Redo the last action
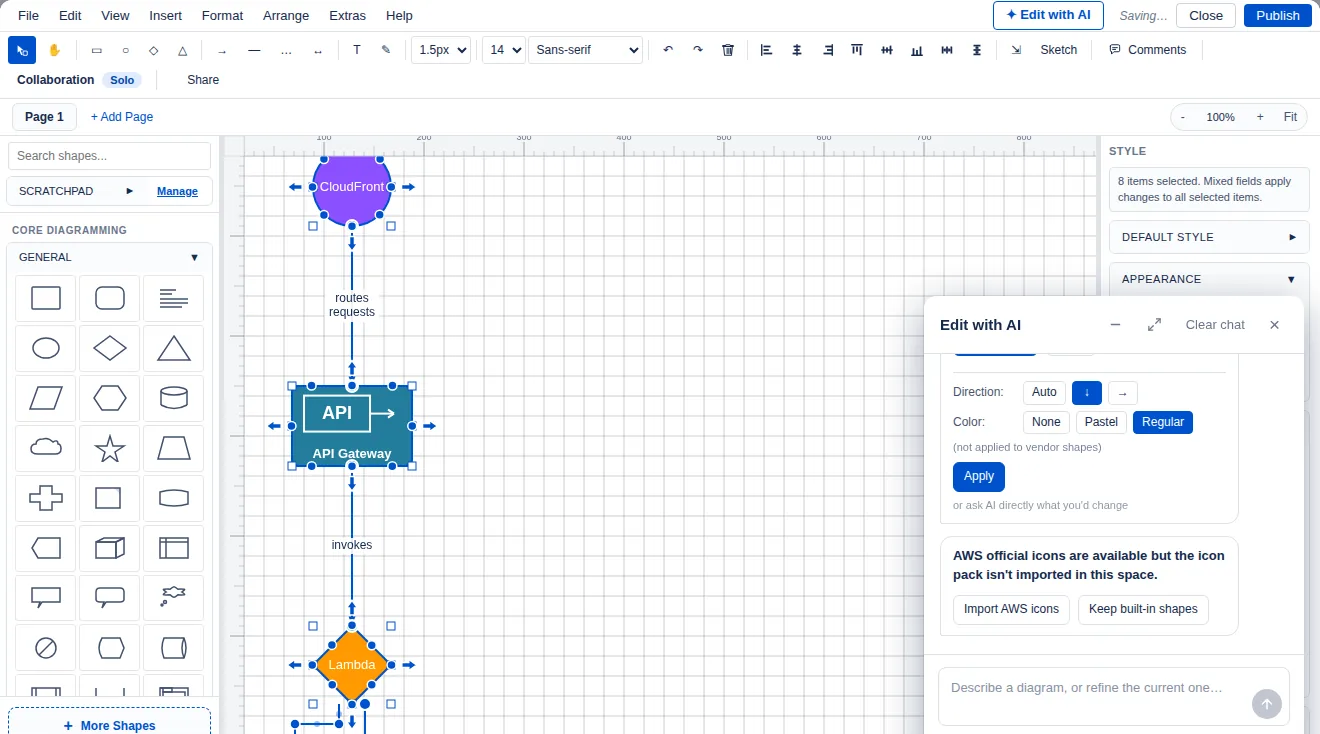The height and width of the screenshot is (734, 1320). [698, 50]
